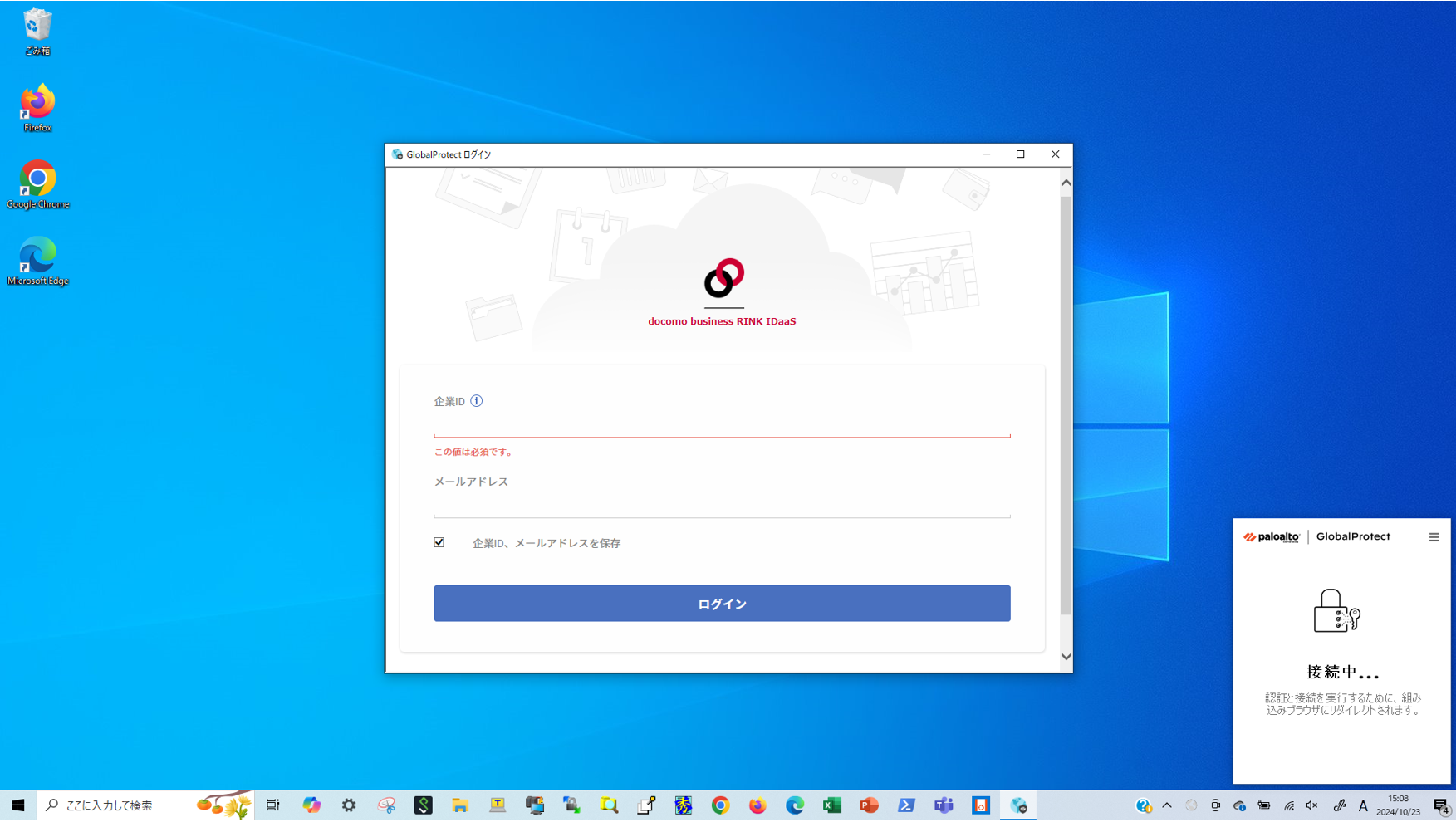Click the IME input mode A indicator
This screenshot has height=822, width=1456.
1363,805
